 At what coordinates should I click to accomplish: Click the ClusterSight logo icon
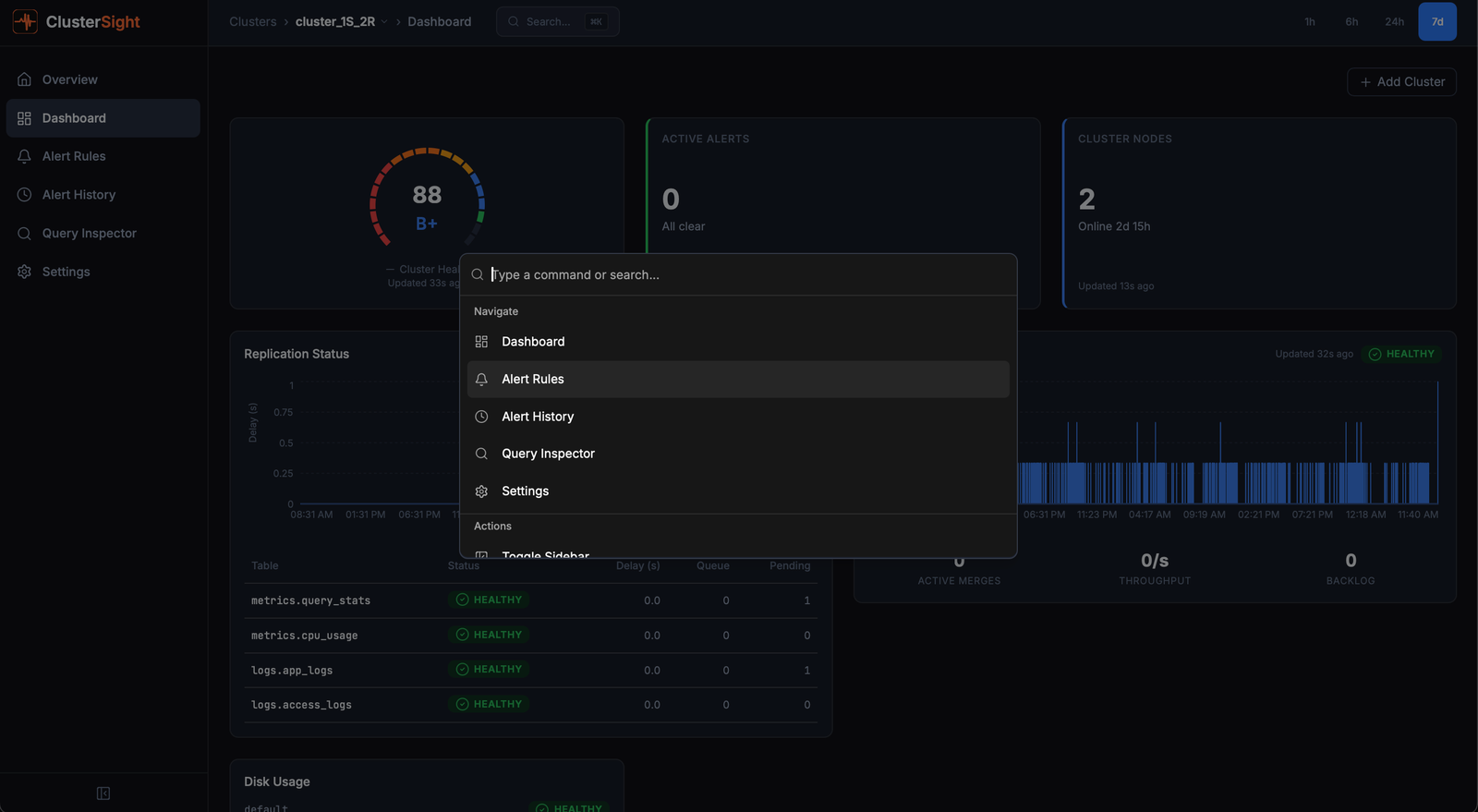pos(25,21)
